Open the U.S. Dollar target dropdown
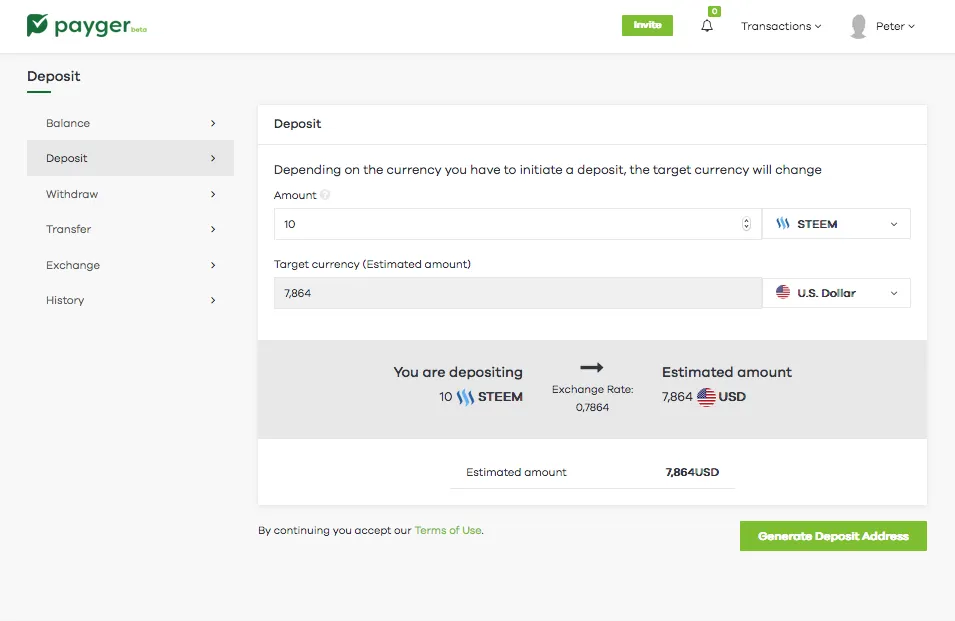This screenshot has width=955, height=621. (x=836, y=293)
